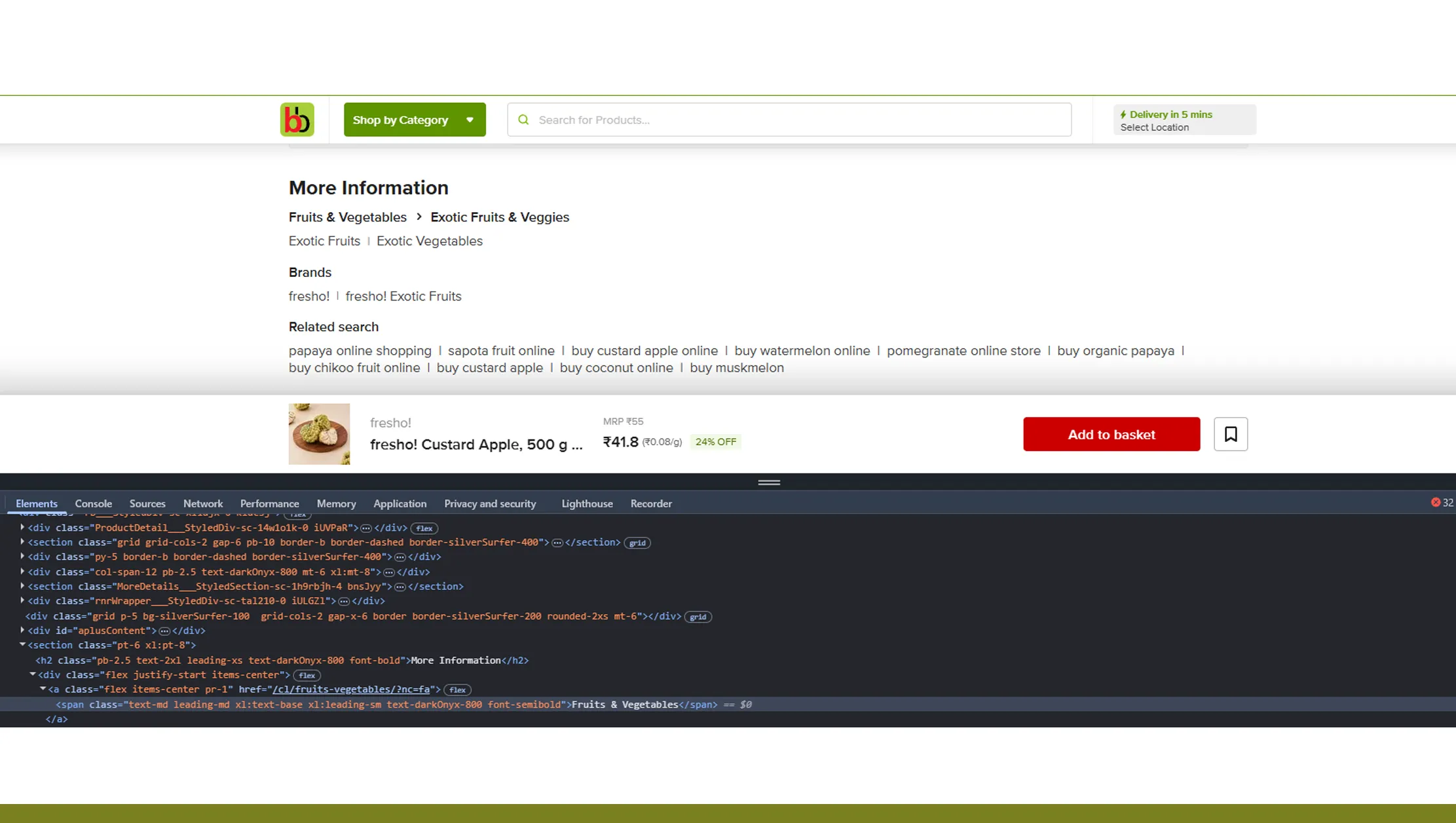Expand the aplusContent div node
This screenshot has height=823, width=1456.
click(x=22, y=631)
